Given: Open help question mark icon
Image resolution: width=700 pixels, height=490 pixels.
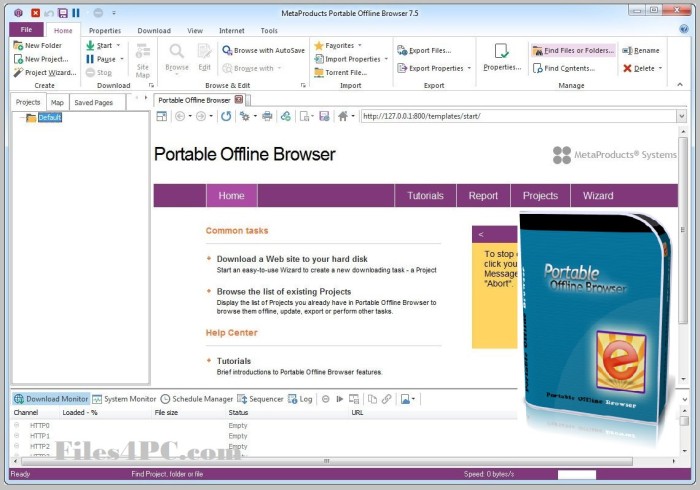Looking at the screenshot, I should (x=683, y=29).
